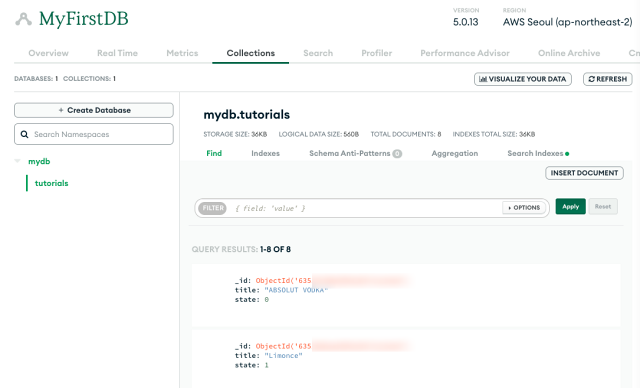Switch to the Online Archive tab

(x=569, y=53)
